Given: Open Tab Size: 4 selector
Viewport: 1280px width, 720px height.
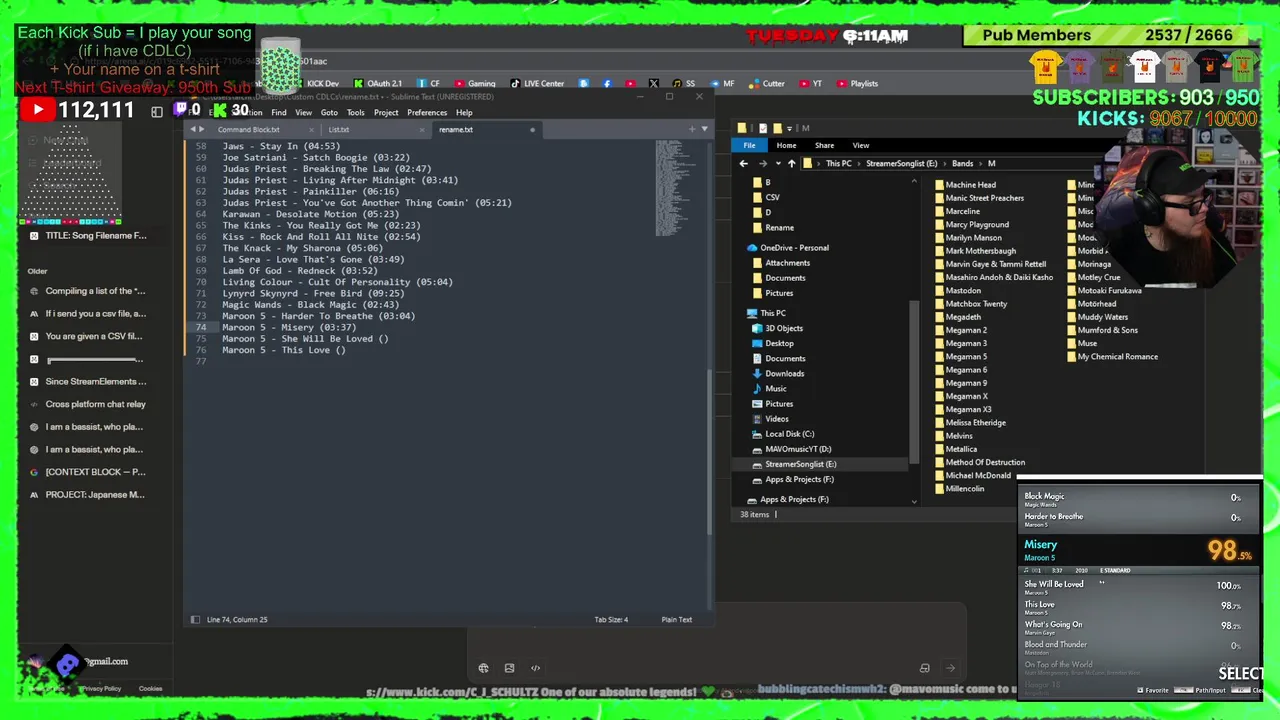Looking at the screenshot, I should pyautogui.click(x=611, y=620).
